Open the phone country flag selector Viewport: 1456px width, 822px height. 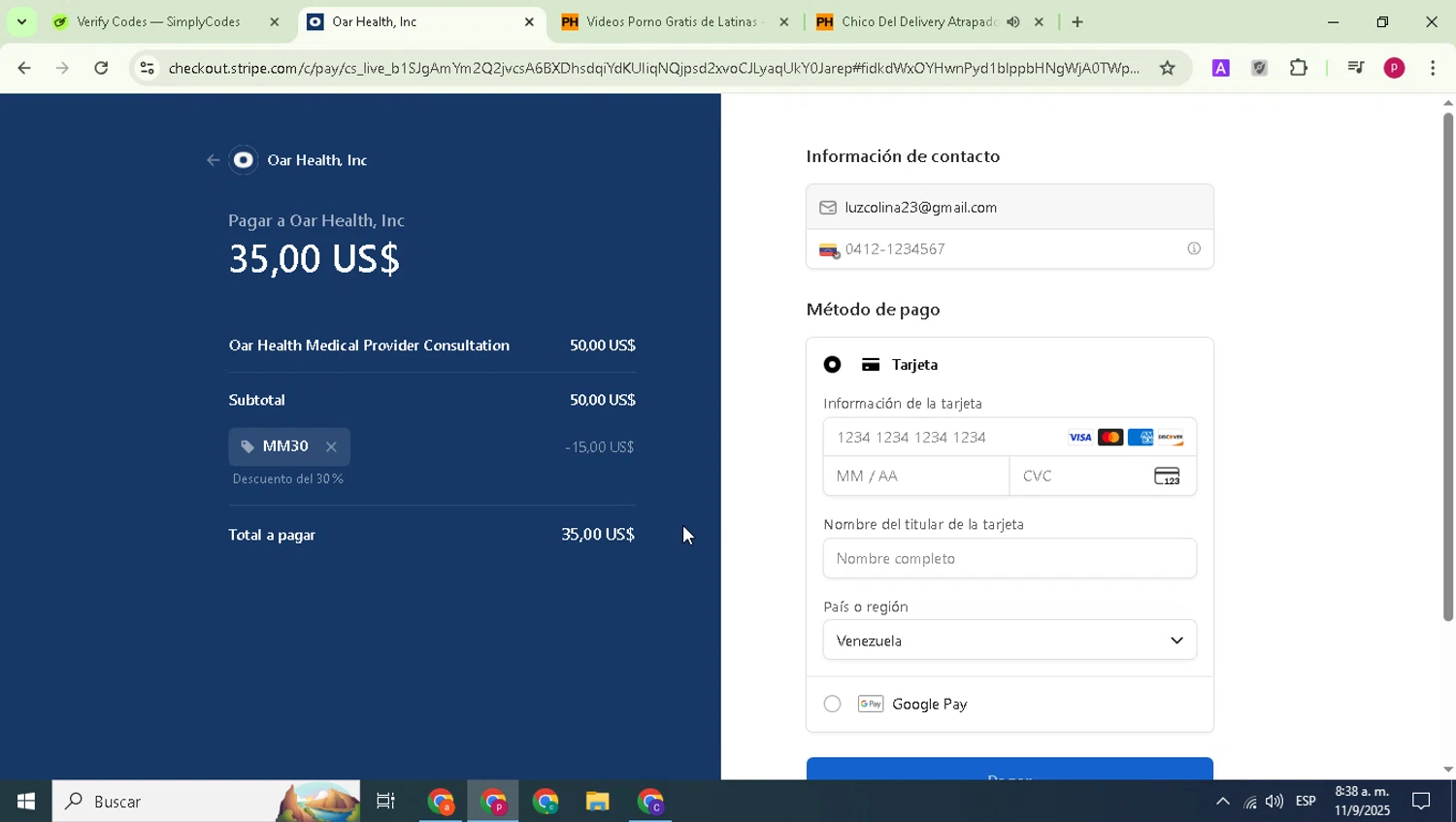pos(829,250)
